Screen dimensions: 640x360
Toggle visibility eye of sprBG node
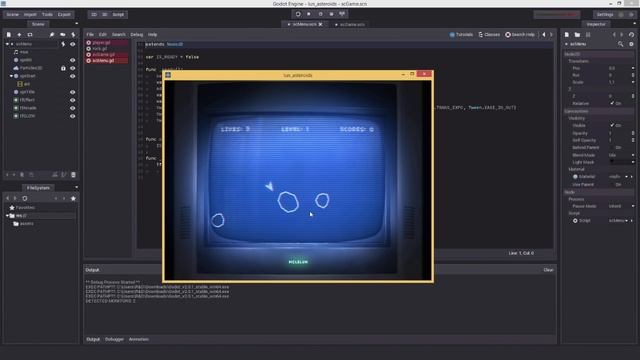[x=73, y=60]
